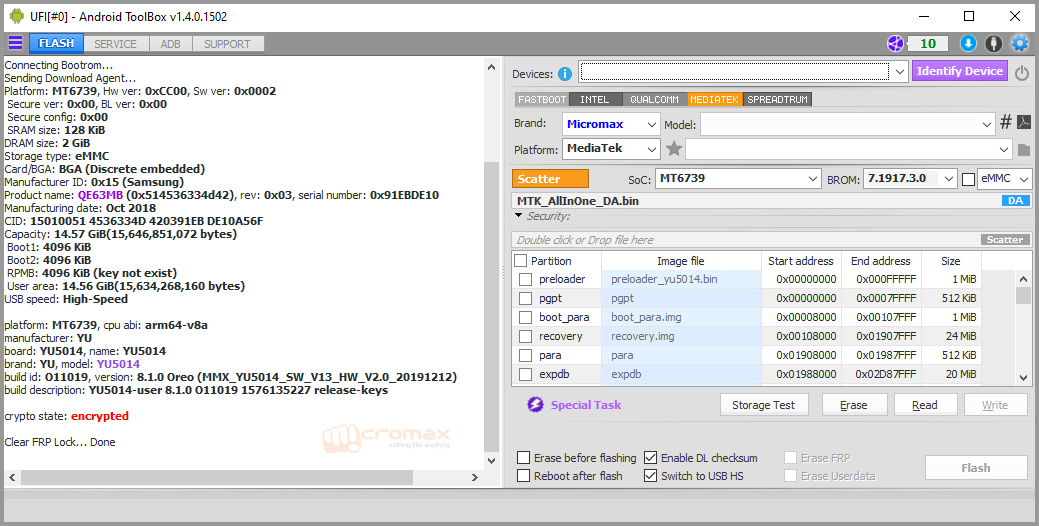Check the preloader partition checkbox
The height and width of the screenshot is (526, 1039).
pyautogui.click(x=525, y=280)
